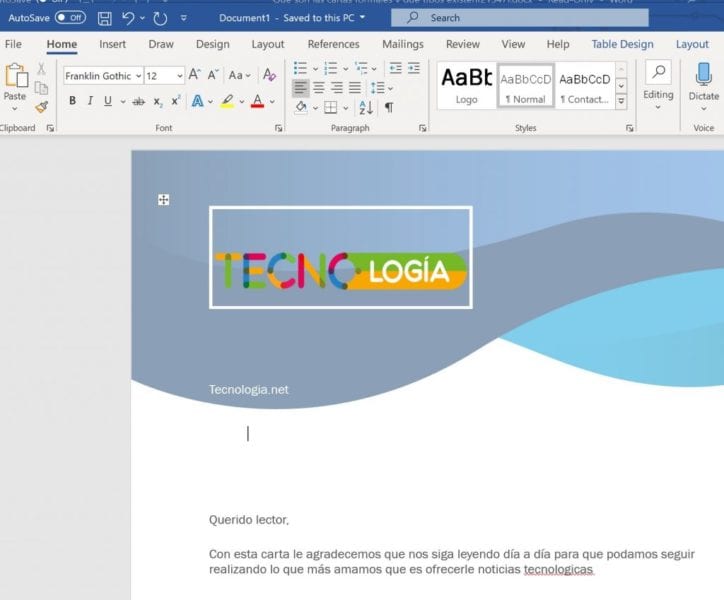Screen dimensions: 724x600
Task: Cut selection with scissors icon
Action: (x=41, y=69)
